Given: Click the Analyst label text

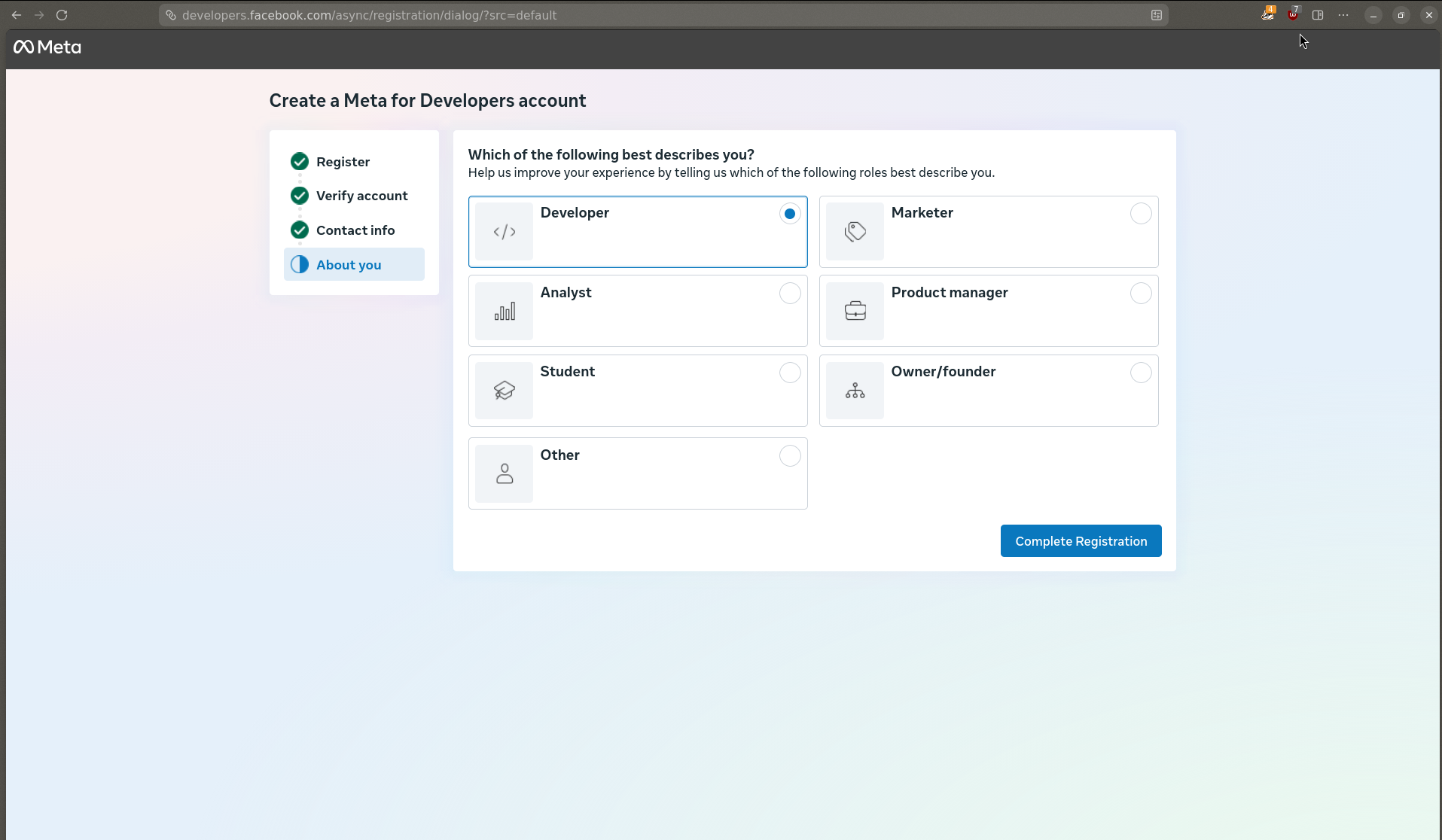Looking at the screenshot, I should (566, 293).
